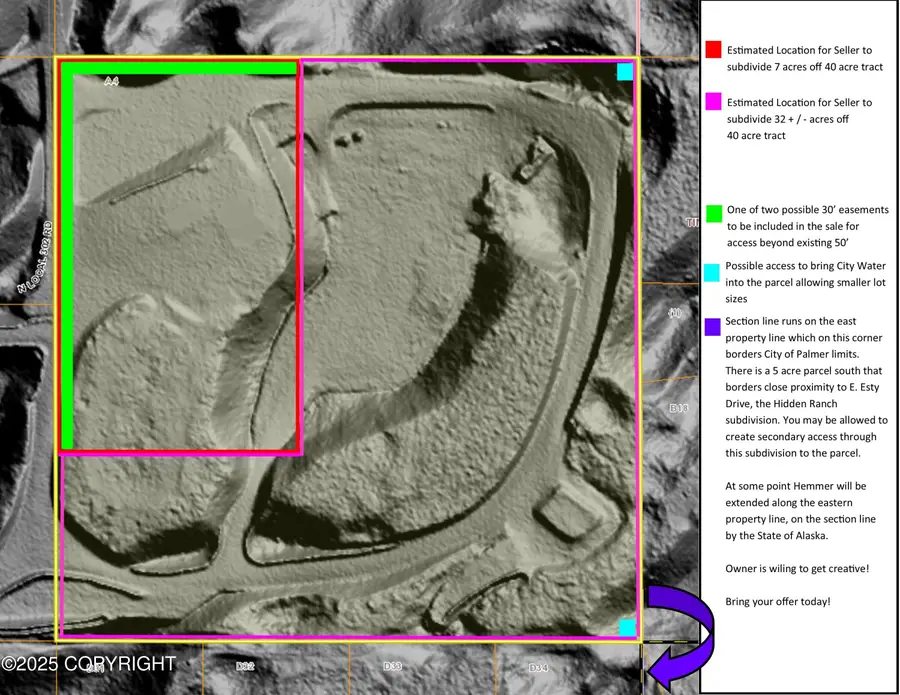Select the D33 parcel label
Viewport: 900px width, 695px height.
click(x=393, y=666)
